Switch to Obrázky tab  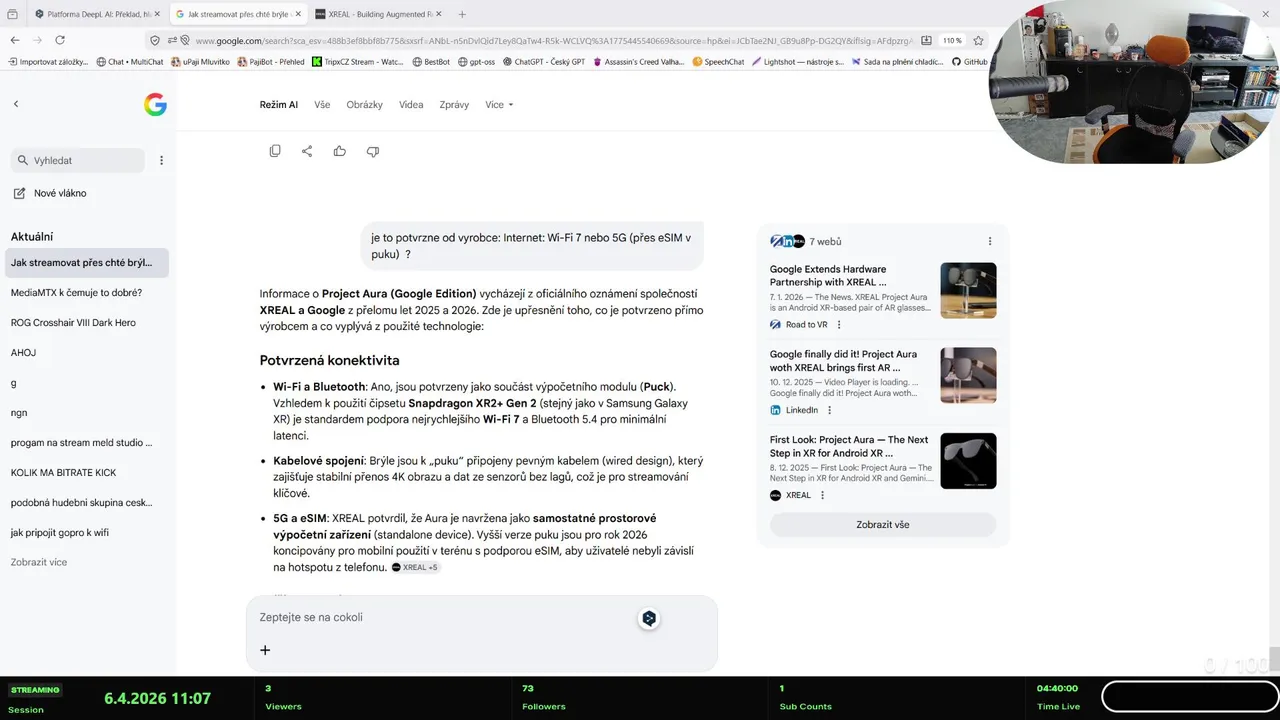click(x=365, y=104)
